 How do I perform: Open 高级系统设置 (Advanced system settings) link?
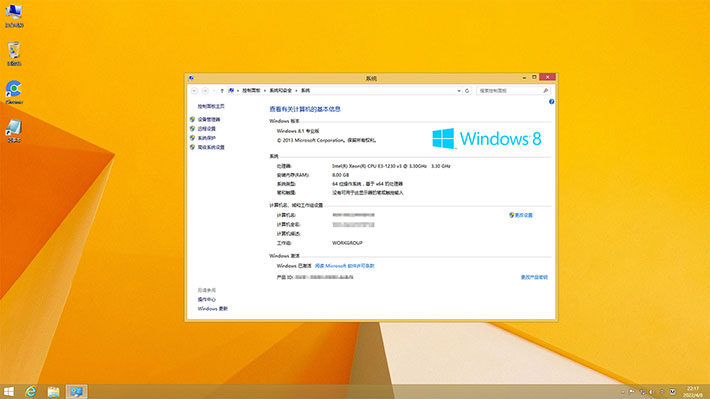(211, 147)
